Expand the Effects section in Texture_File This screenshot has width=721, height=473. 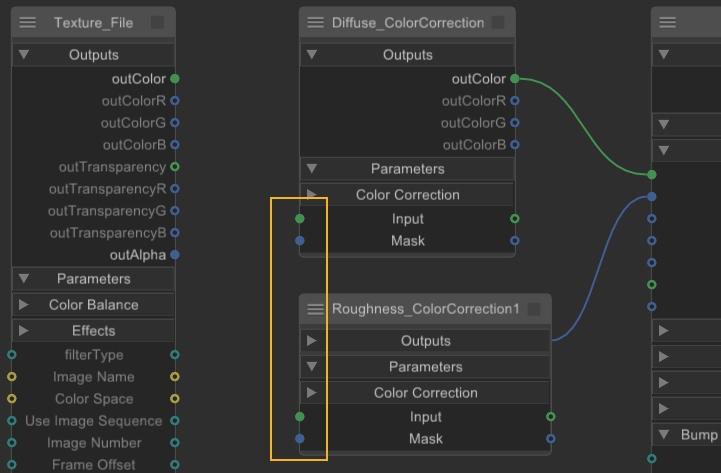(24, 331)
